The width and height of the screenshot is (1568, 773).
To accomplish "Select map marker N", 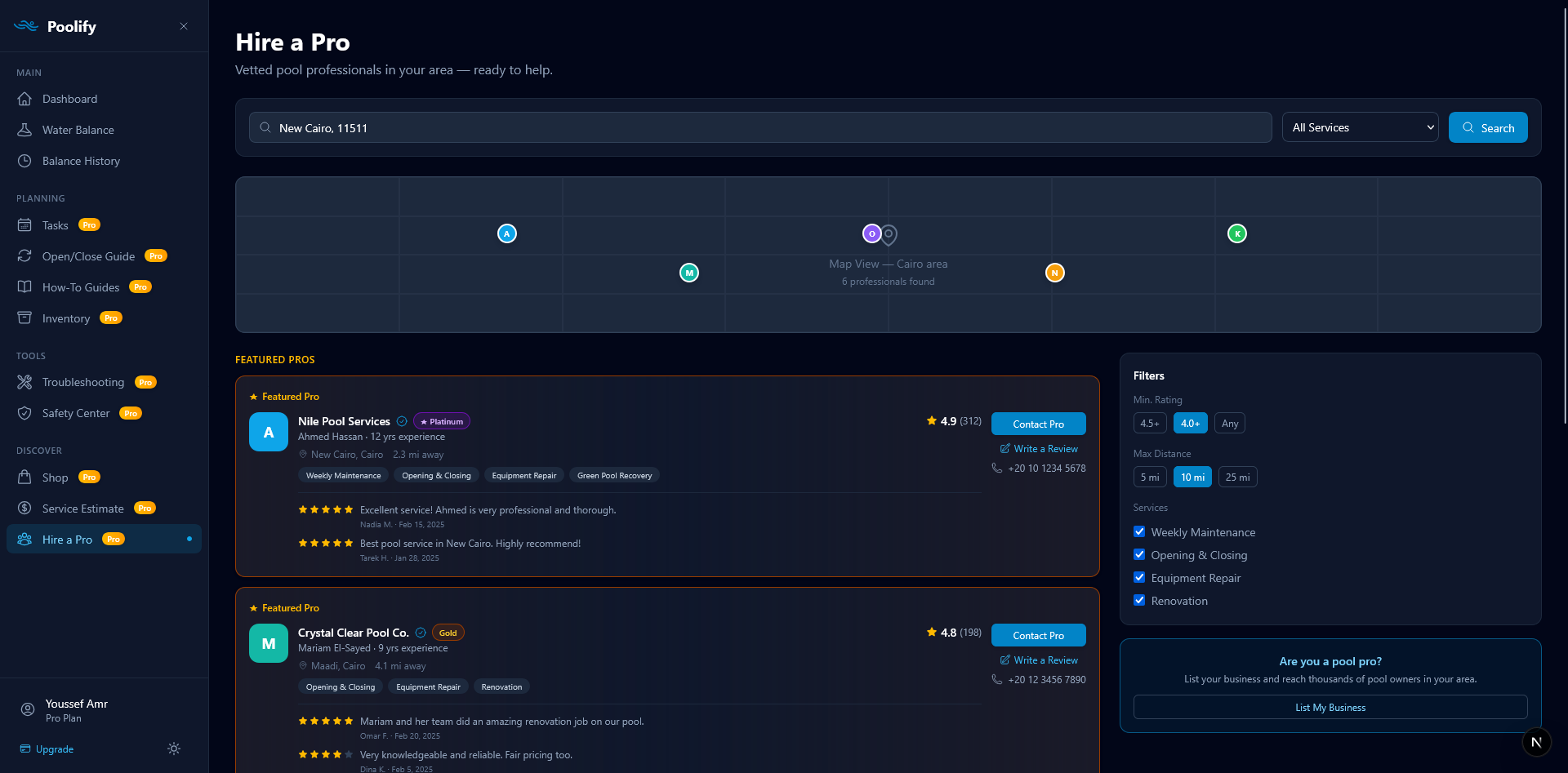I will [x=1055, y=273].
